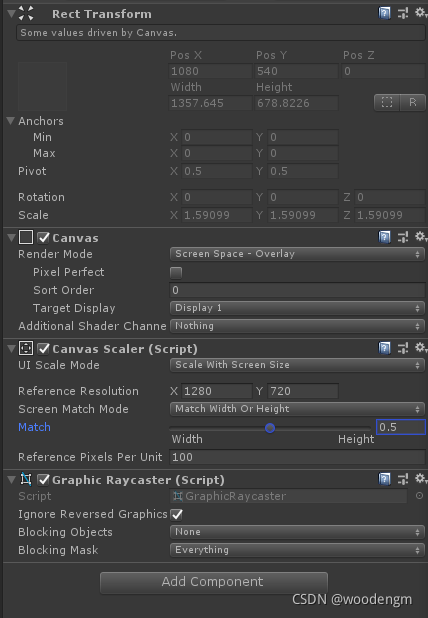Click the Graphic Raycaster component icon
The image size is (428, 618).
pyautogui.click(x=26, y=479)
